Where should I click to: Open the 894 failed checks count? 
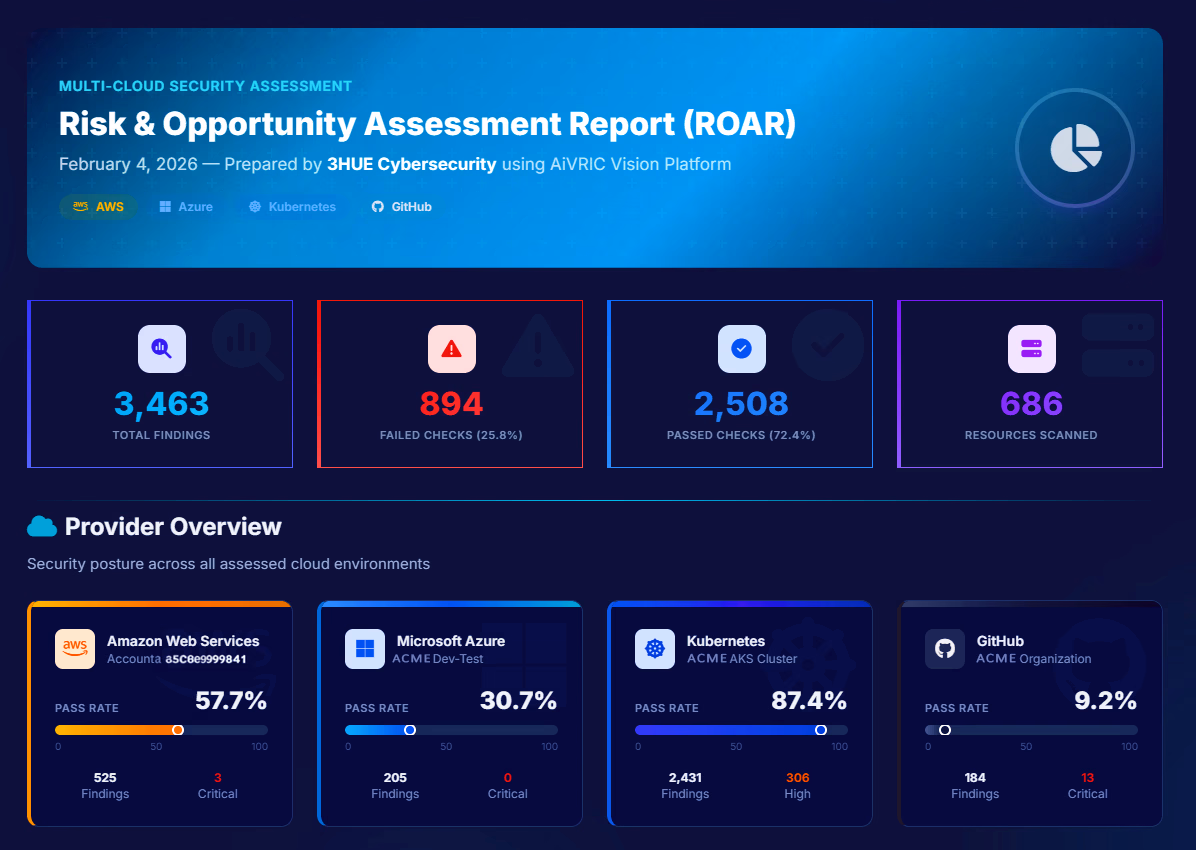(451, 404)
